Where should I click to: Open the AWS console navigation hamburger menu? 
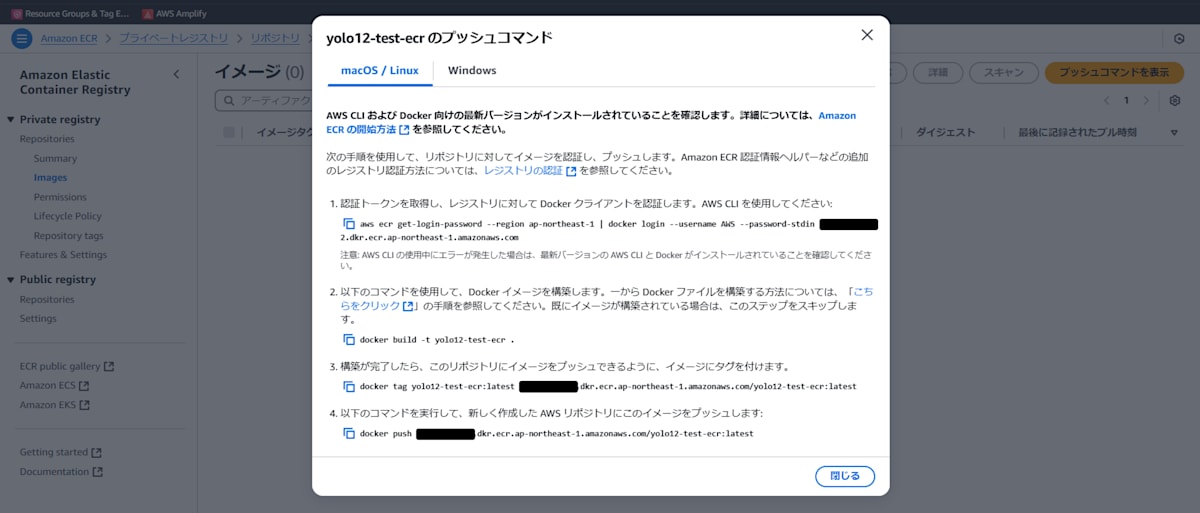22,39
